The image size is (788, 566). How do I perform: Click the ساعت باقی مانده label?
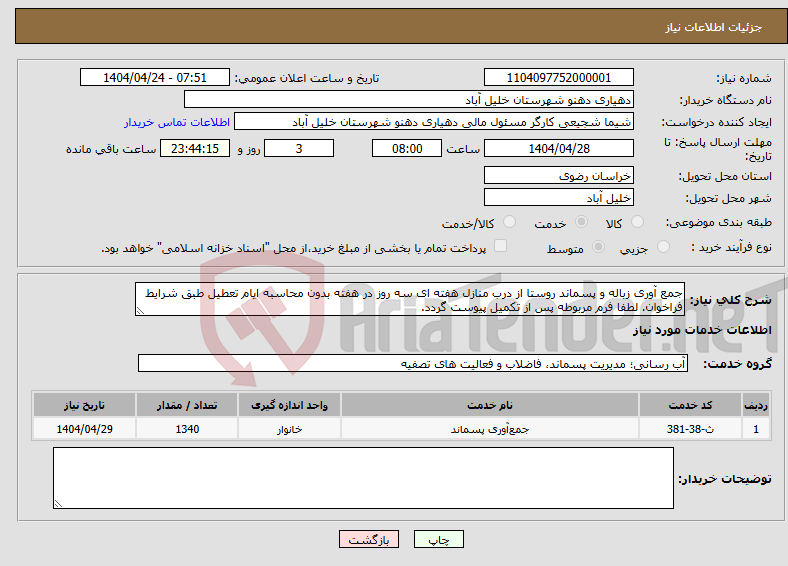(x=111, y=149)
